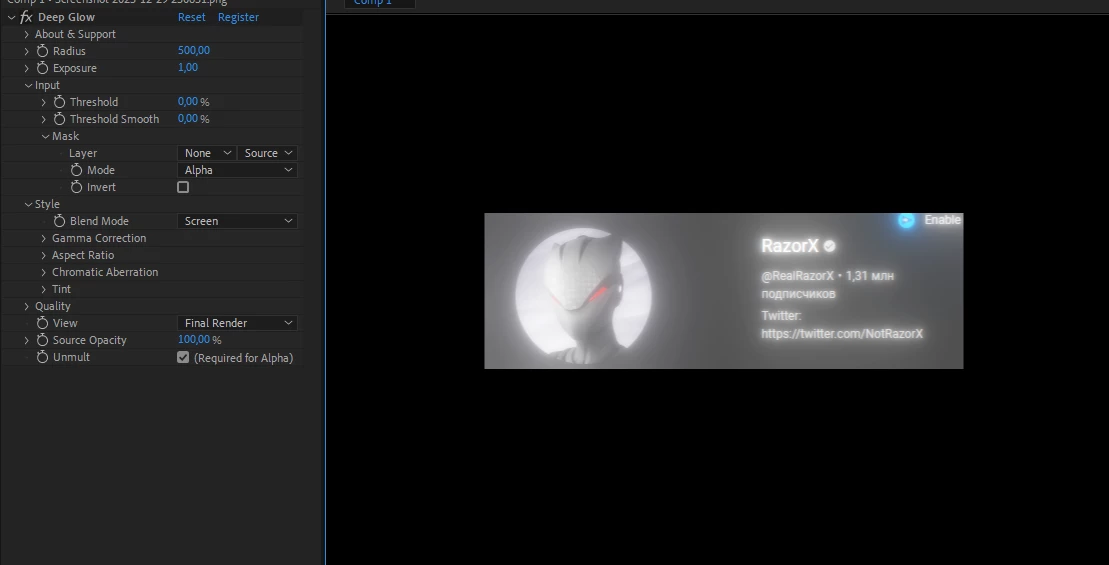Expand the Threshold property

point(44,102)
